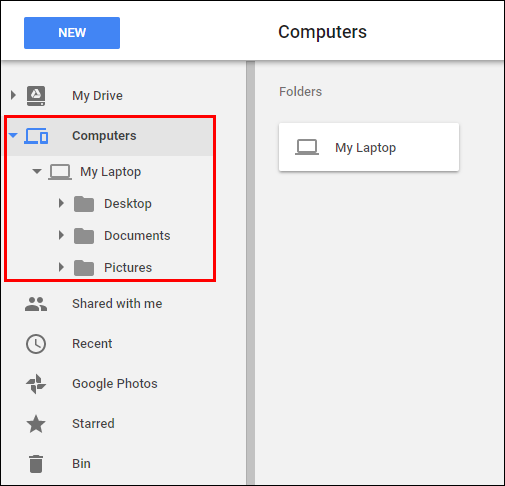The width and height of the screenshot is (505, 486).
Task: Open the Desktop folder label
Action: [x=128, y=204]
